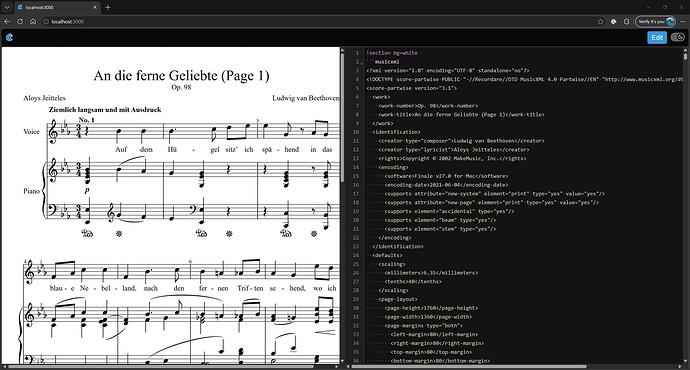Click the circular C extension icon
690x370 pixels.
tap(627, 22)
